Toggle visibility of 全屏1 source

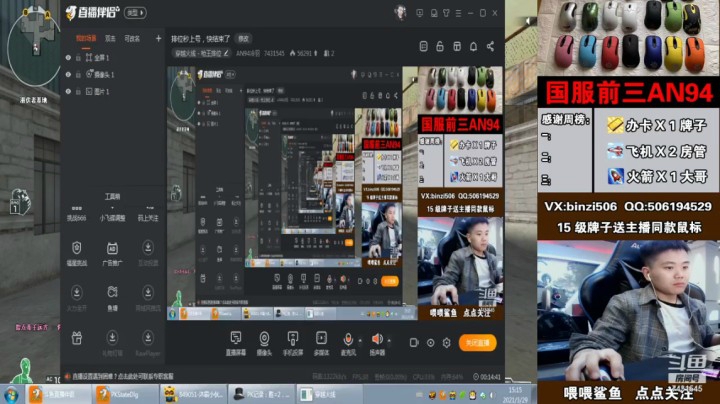(x=68, y=58)
